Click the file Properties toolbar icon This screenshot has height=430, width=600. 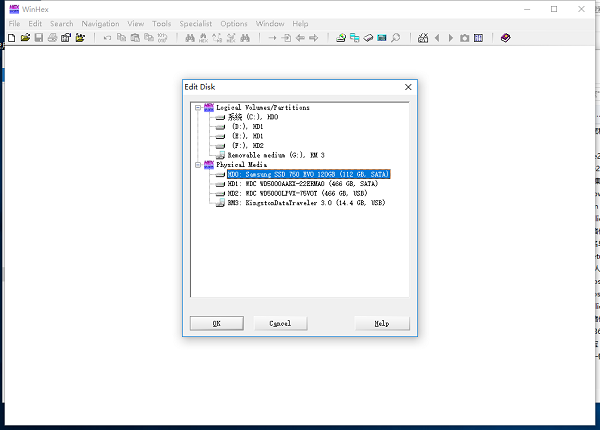click(66, 38)
